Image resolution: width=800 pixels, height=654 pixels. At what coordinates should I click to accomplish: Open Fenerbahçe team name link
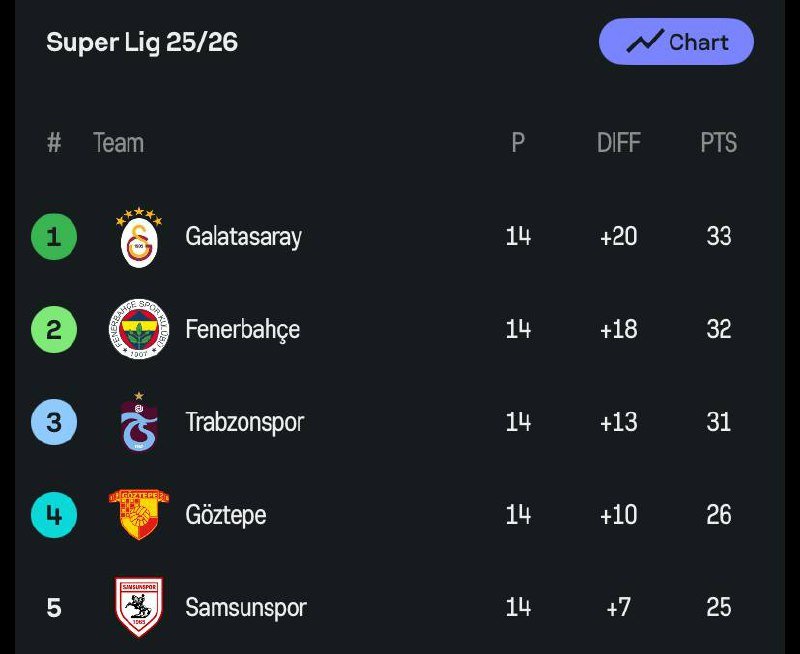pyautogui.click(x=242, y=329)
